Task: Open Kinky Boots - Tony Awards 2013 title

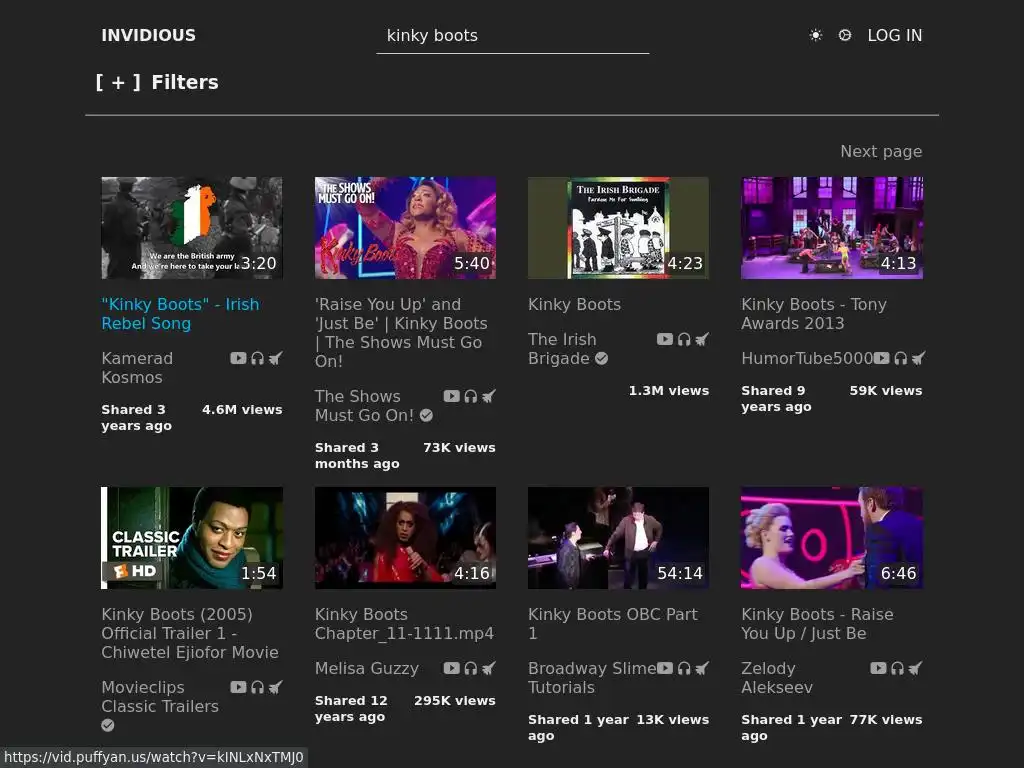Action: click(x=814, y=314)
